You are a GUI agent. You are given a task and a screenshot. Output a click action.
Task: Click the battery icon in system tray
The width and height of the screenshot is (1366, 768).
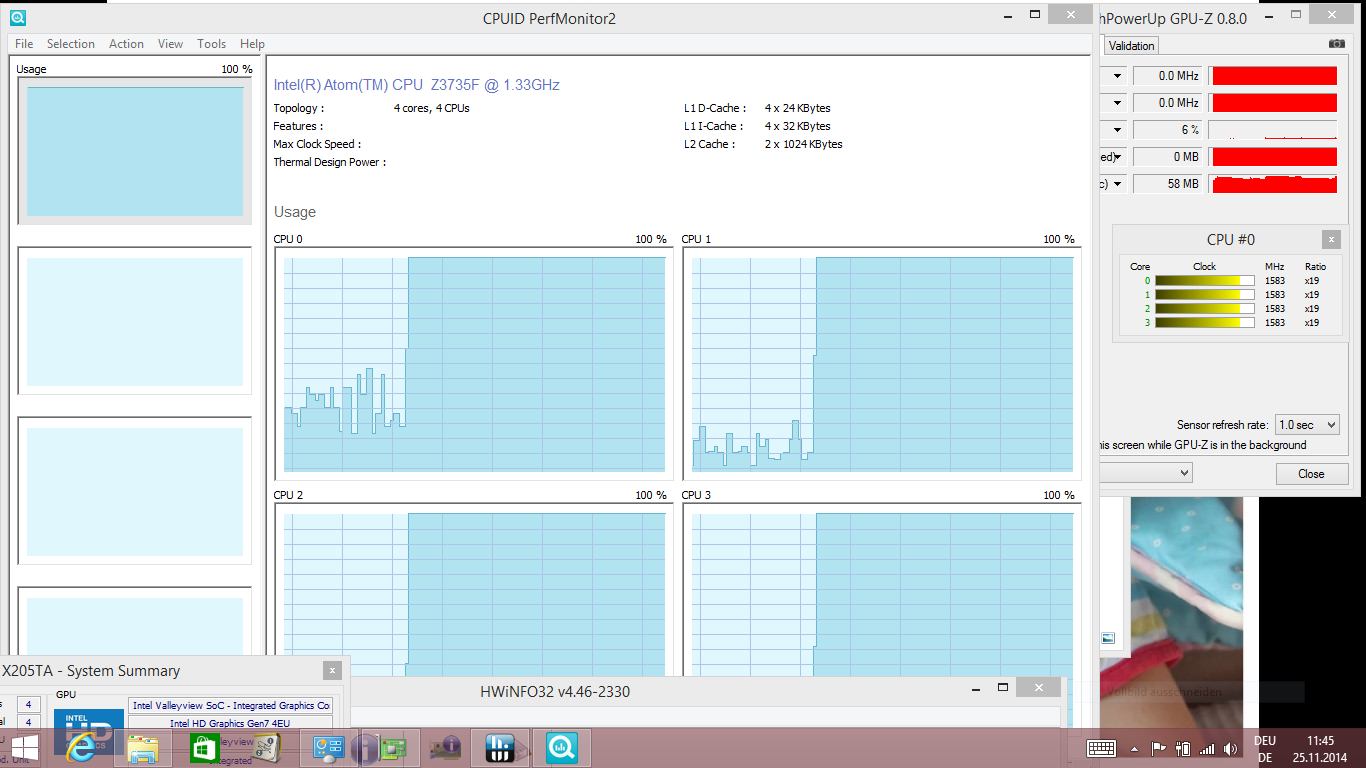coord(1183,748)
